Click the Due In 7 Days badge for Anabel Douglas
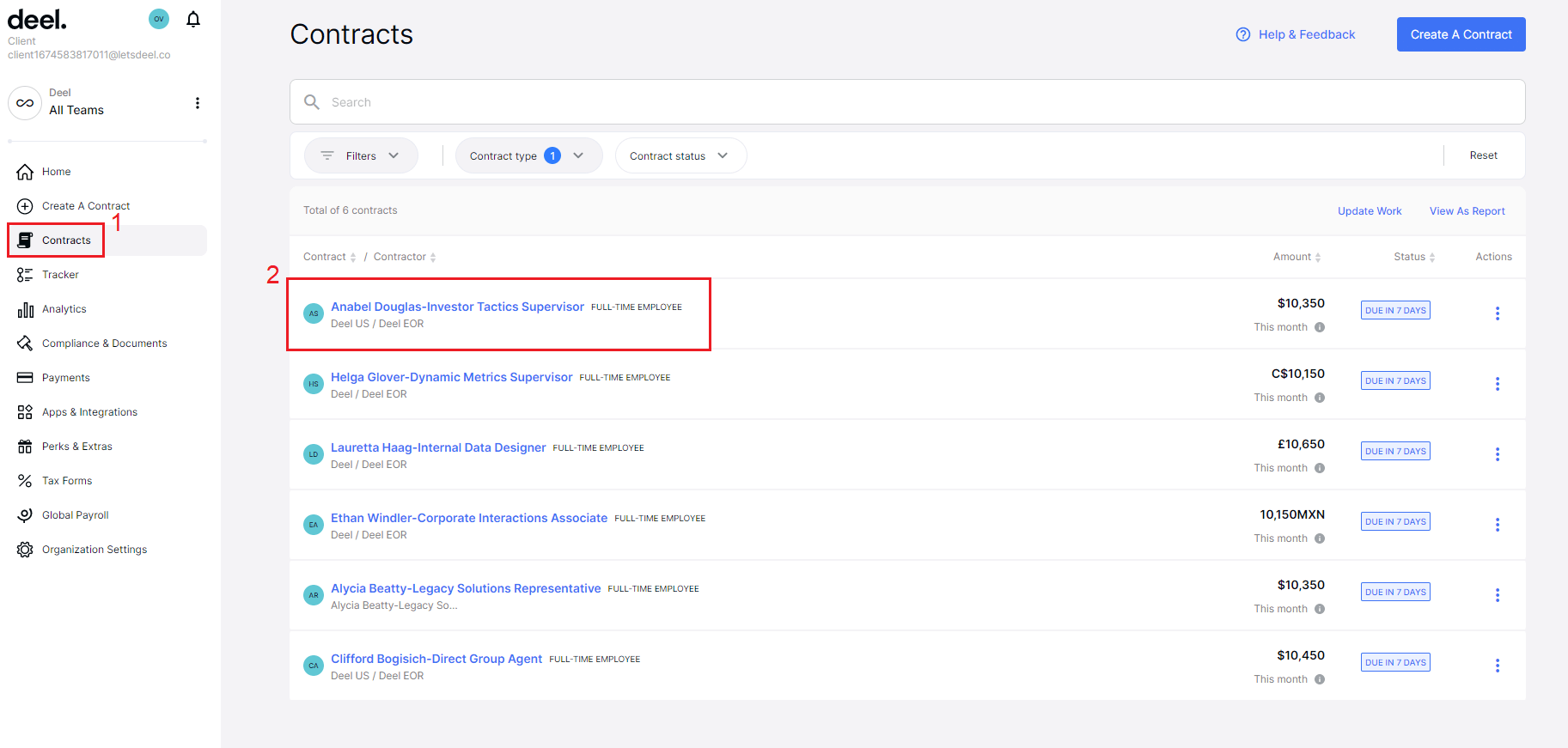 click(x=1395, y=310)
